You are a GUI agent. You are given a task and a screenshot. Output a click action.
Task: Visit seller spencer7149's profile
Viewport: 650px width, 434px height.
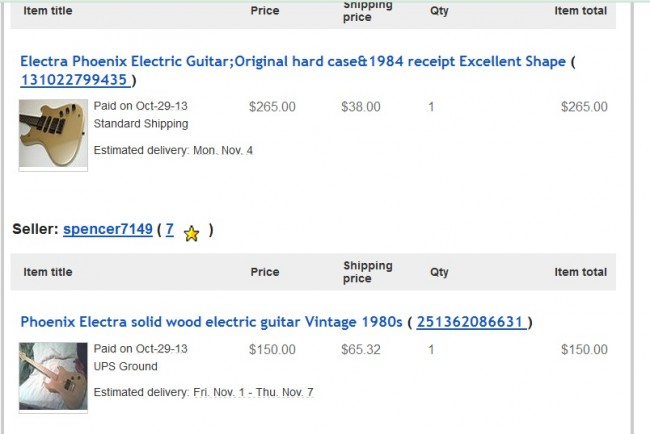click(108, 229)
